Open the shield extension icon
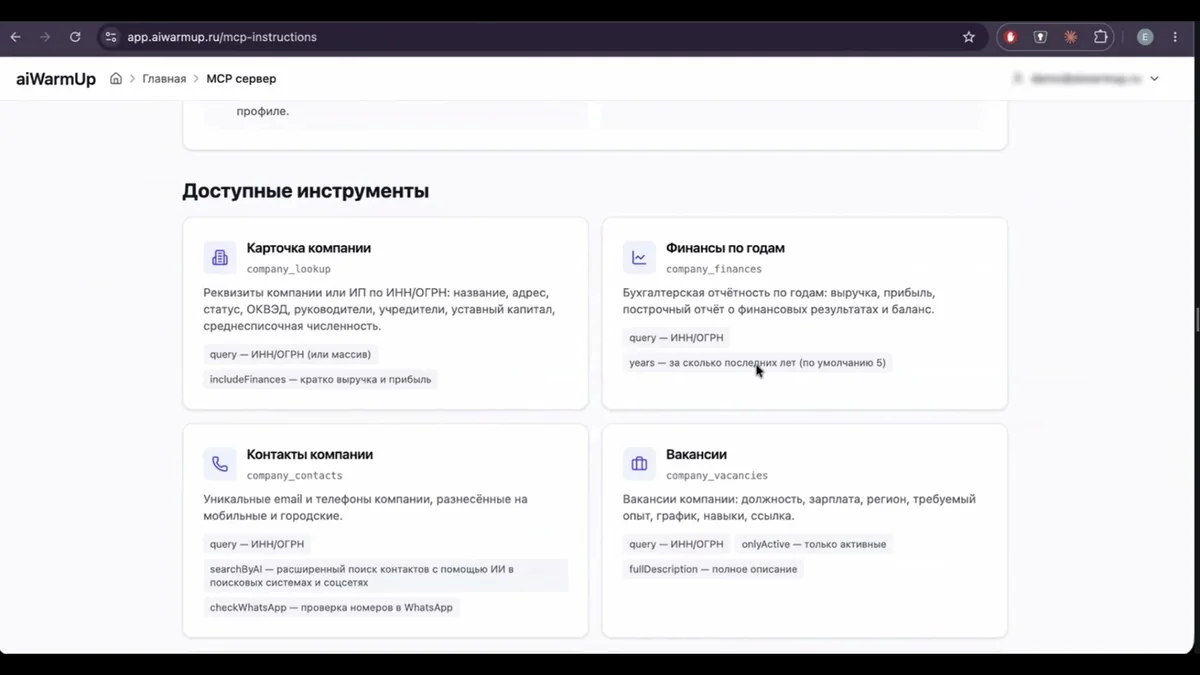 pos(1041,37)
